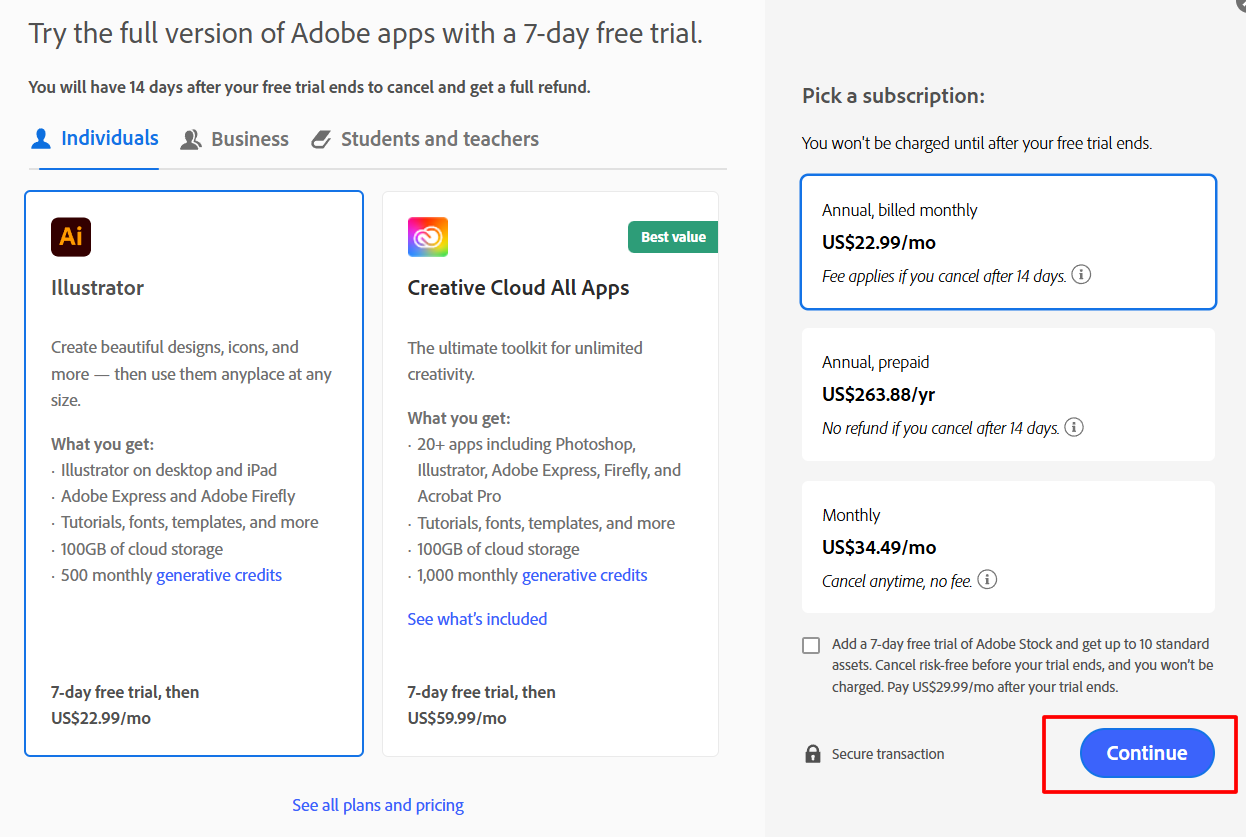1246x837 pixels.
Task: Open generative credits link in Illustrator card
Action: (219, 575)
